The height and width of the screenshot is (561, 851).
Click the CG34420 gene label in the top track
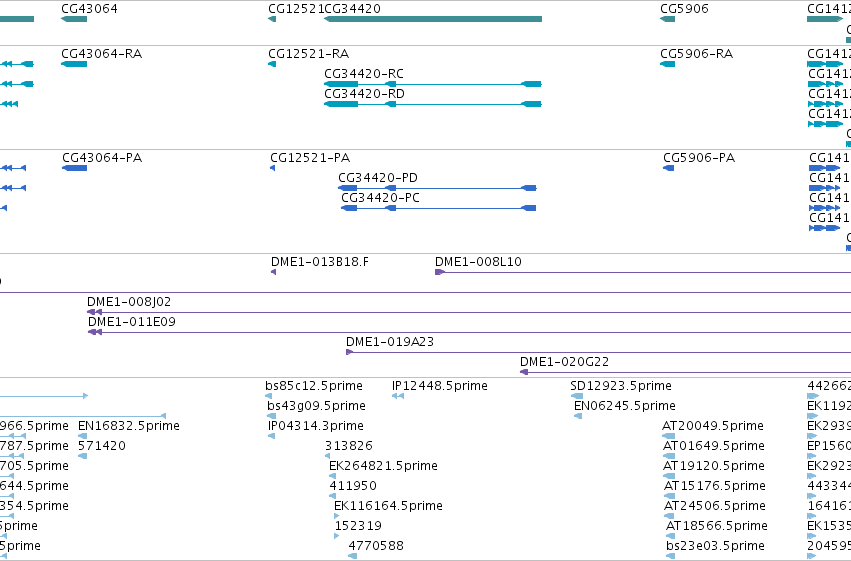(x=352, y=9)
